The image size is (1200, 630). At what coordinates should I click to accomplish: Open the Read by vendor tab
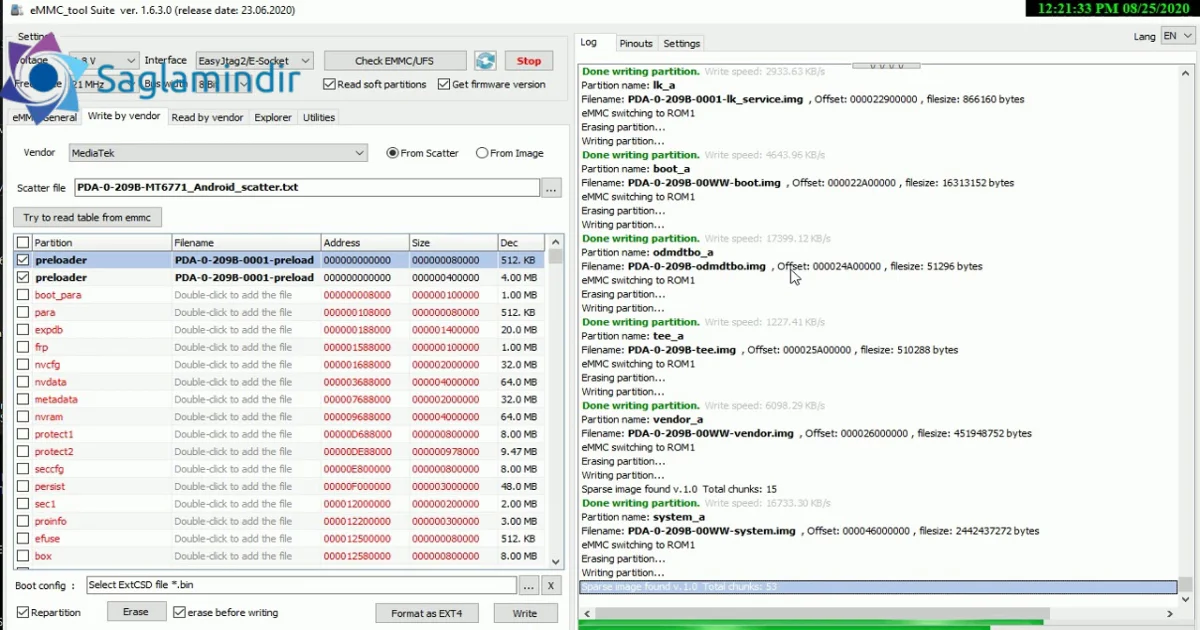207,117
